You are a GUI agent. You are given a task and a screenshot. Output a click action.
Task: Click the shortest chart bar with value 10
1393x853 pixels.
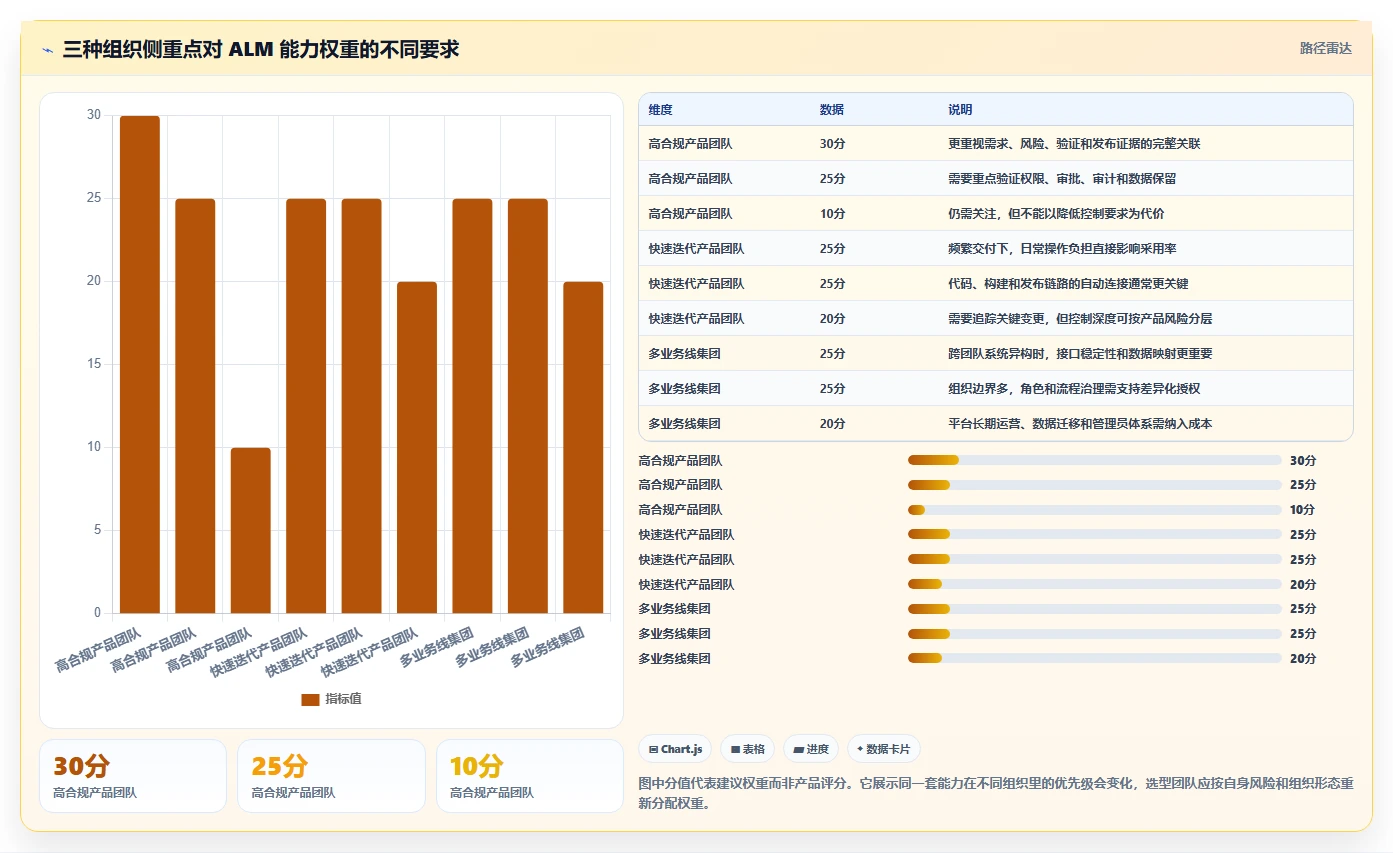pyautogui.click(x=251, y=530)
